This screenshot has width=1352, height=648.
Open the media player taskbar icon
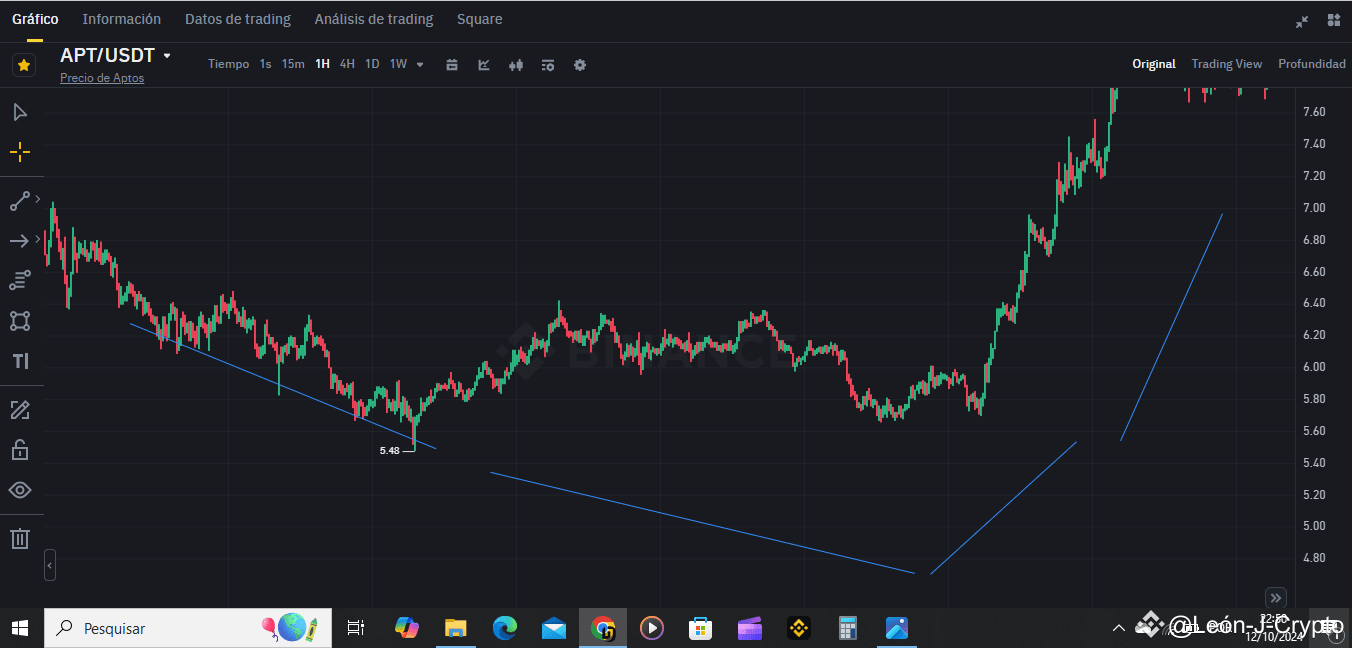click(x=652, y=628)
